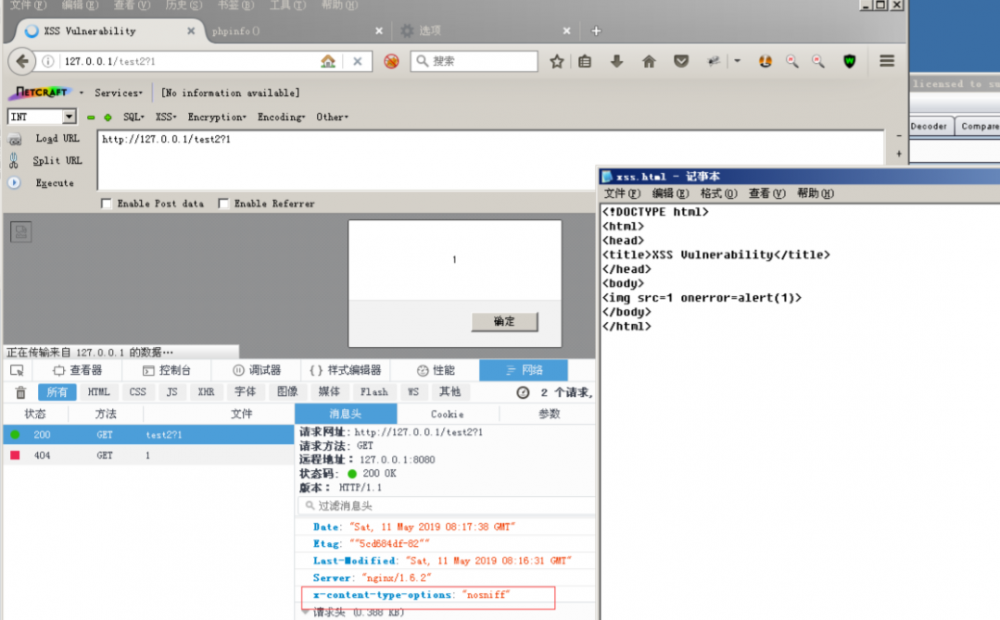
Task: Open Netcraft Services dropdown
Action: [x=119, y=93]
